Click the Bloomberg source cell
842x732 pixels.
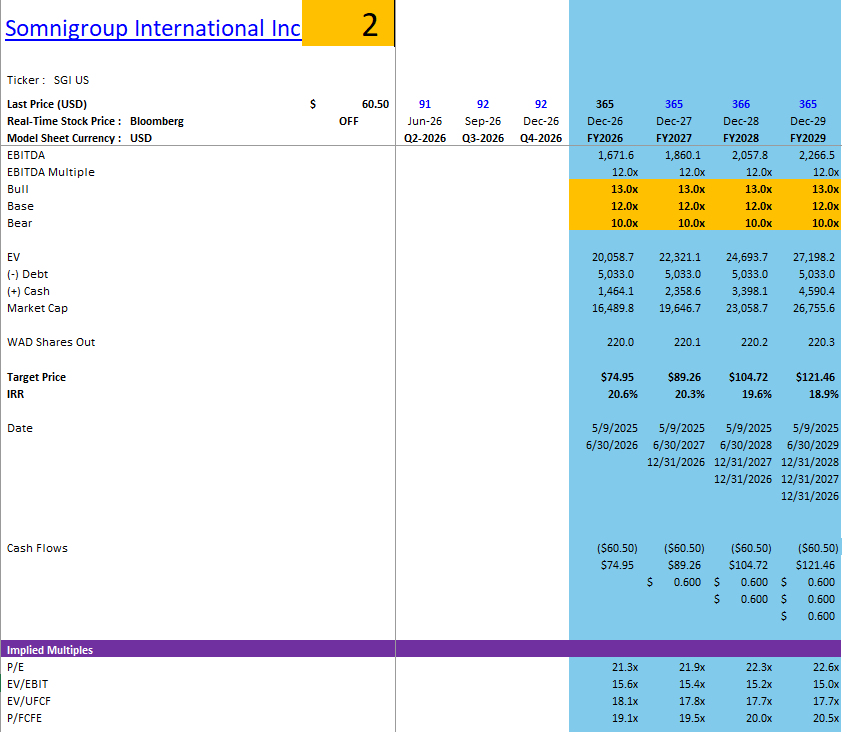point(157,121)
